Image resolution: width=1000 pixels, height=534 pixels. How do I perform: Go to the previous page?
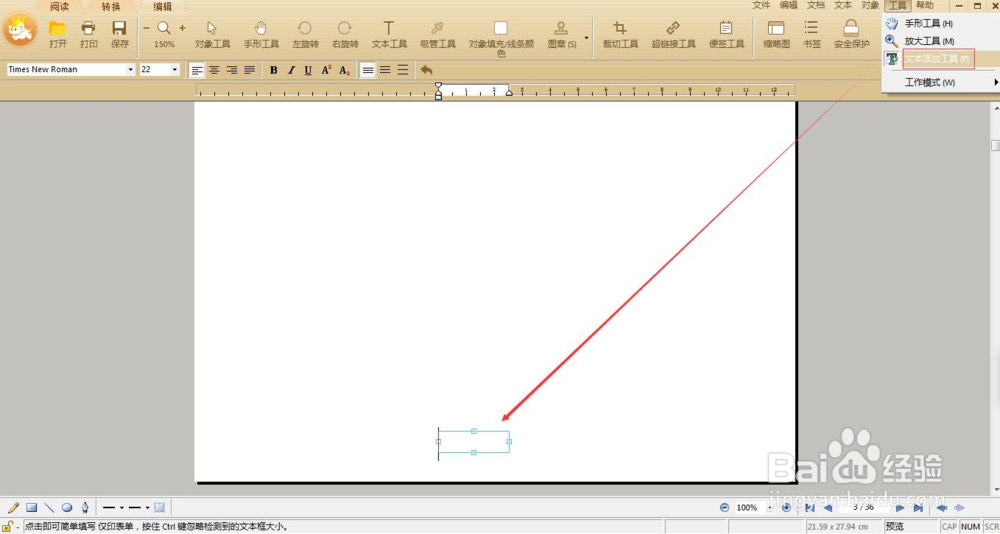click(828, 508)
